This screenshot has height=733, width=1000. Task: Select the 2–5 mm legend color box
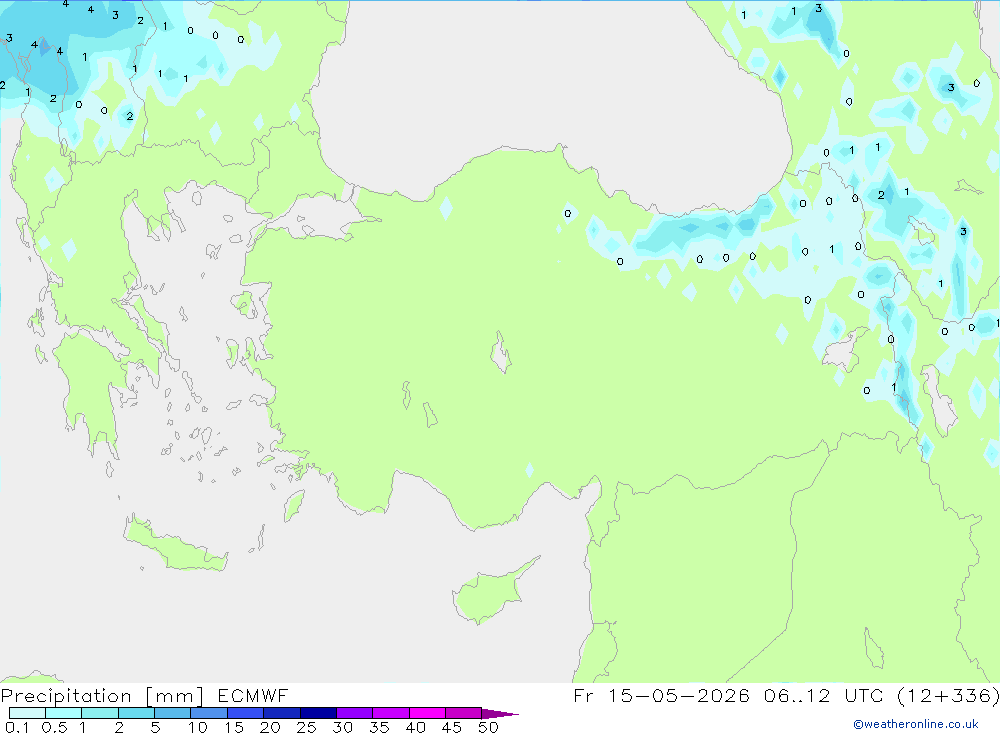click(x=136, y=713)
